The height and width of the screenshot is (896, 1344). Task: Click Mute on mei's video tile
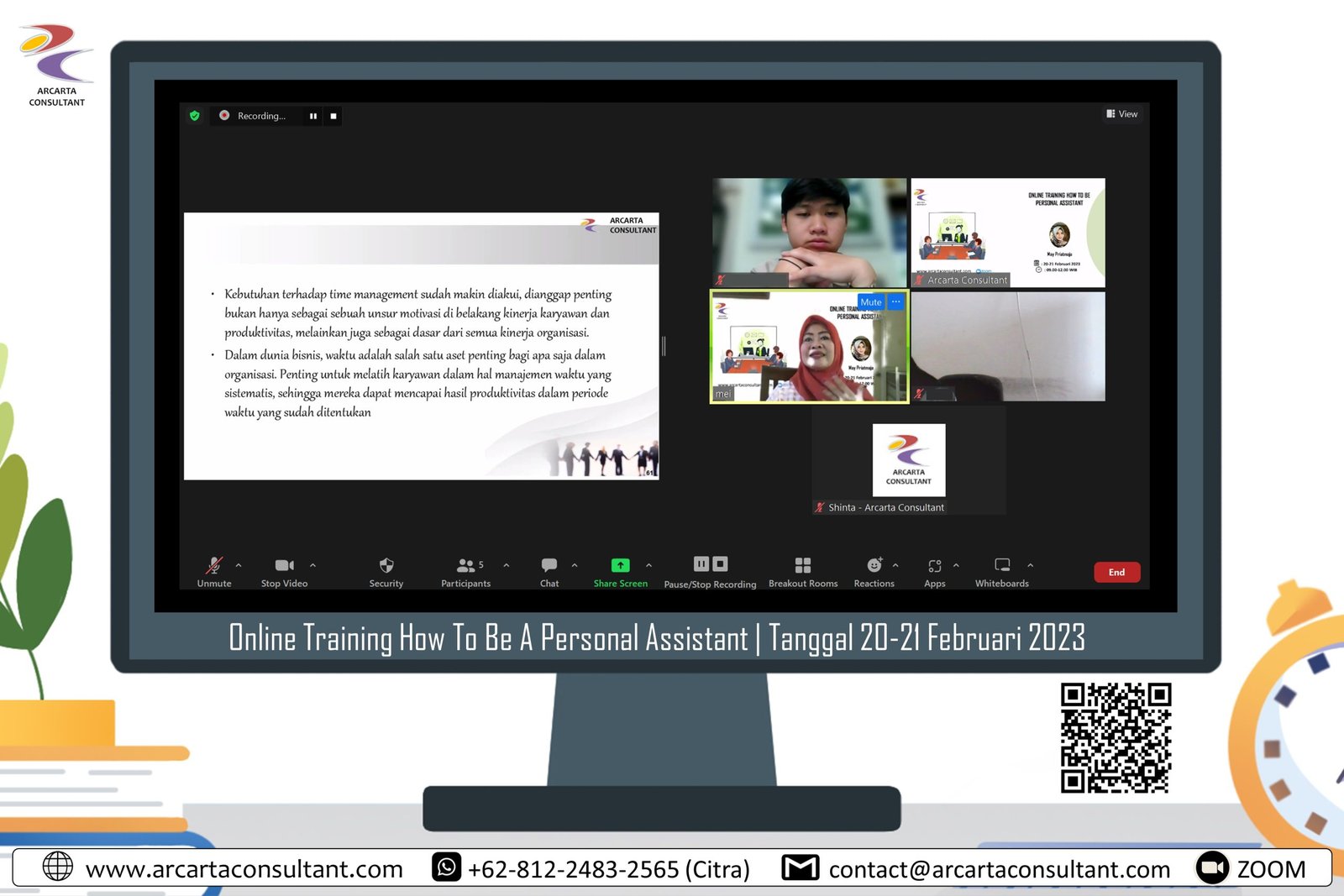coord(871,302)
